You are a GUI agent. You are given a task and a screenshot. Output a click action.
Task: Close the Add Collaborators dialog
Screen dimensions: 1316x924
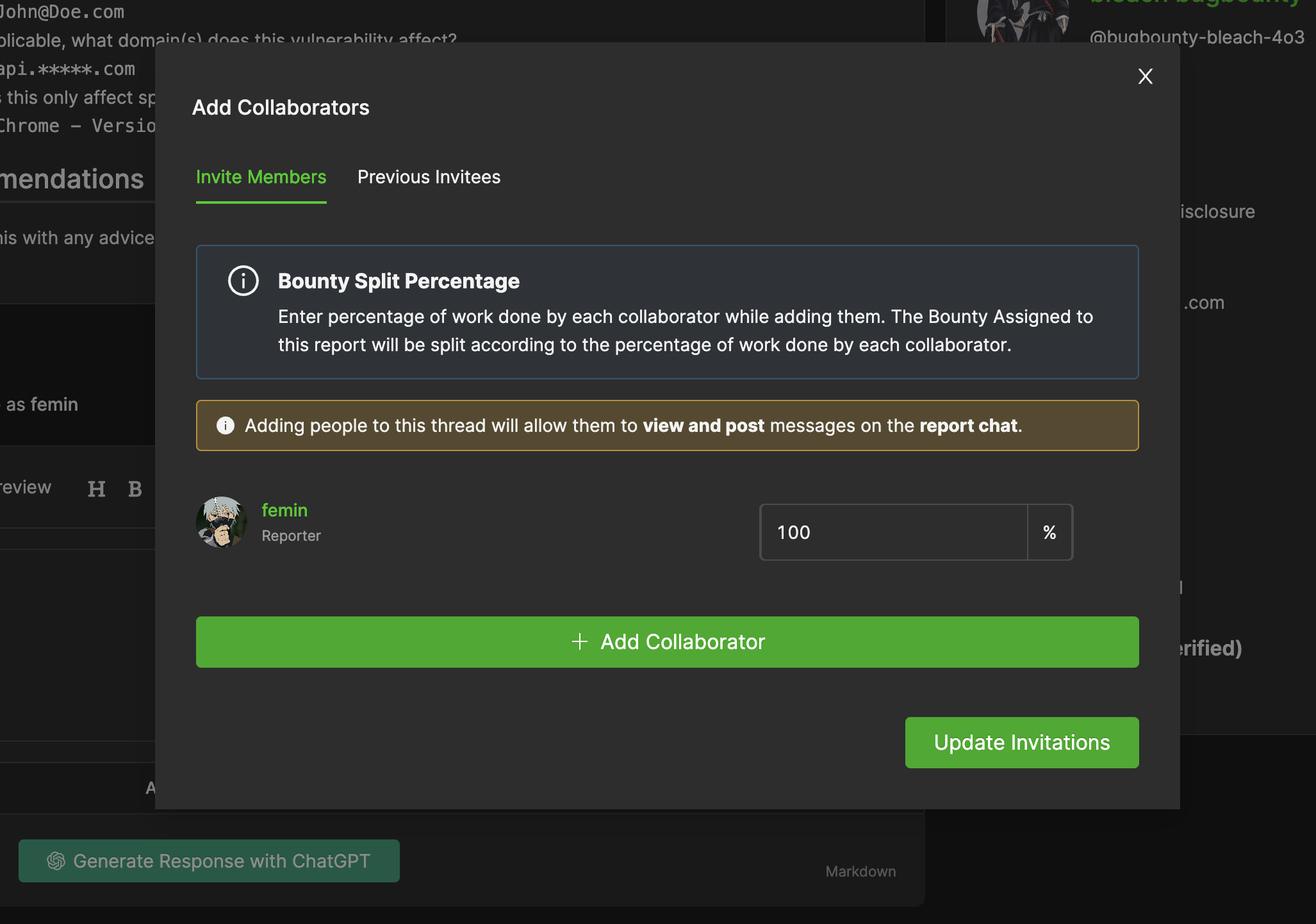(1145, 77)
